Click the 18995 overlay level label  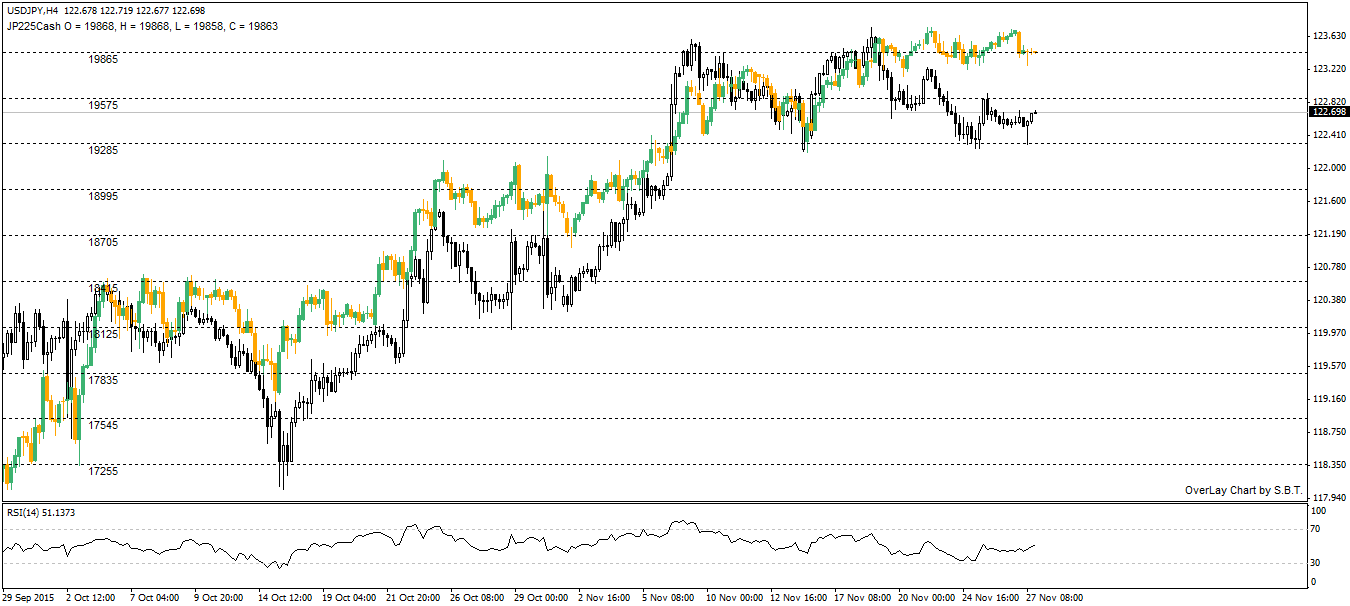point(104,197)
